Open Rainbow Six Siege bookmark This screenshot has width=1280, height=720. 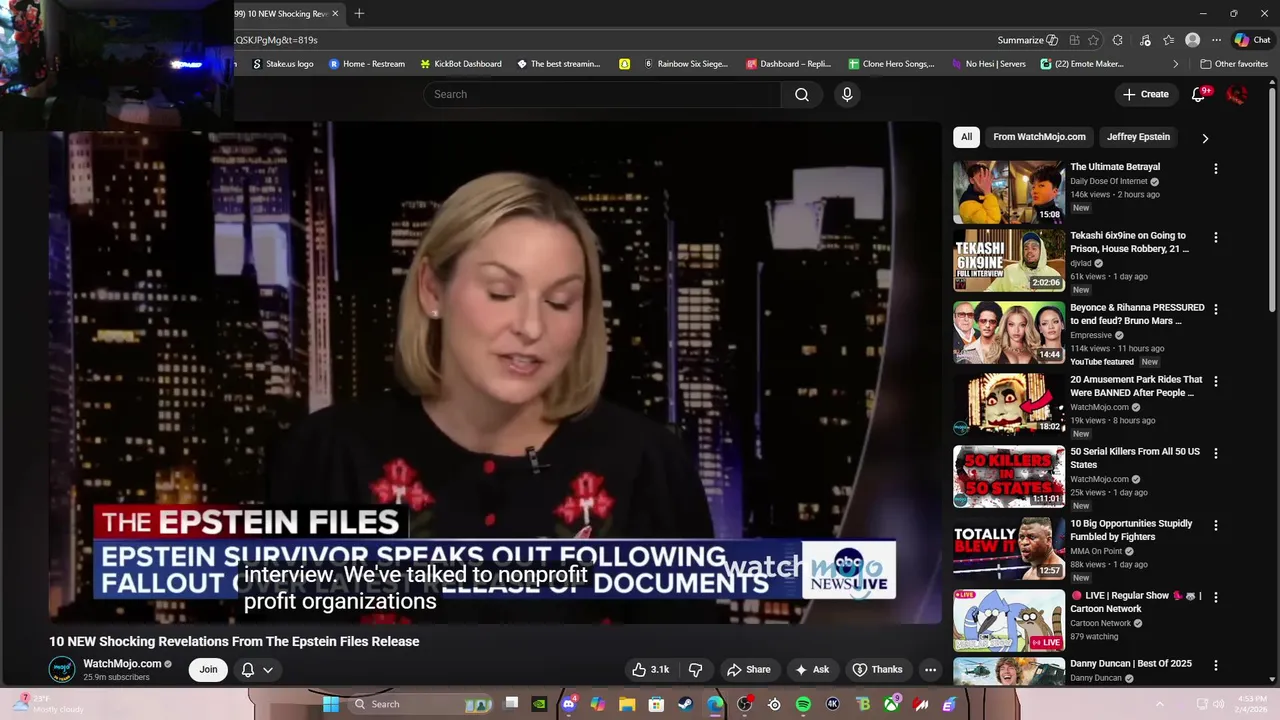click(686, 64)
